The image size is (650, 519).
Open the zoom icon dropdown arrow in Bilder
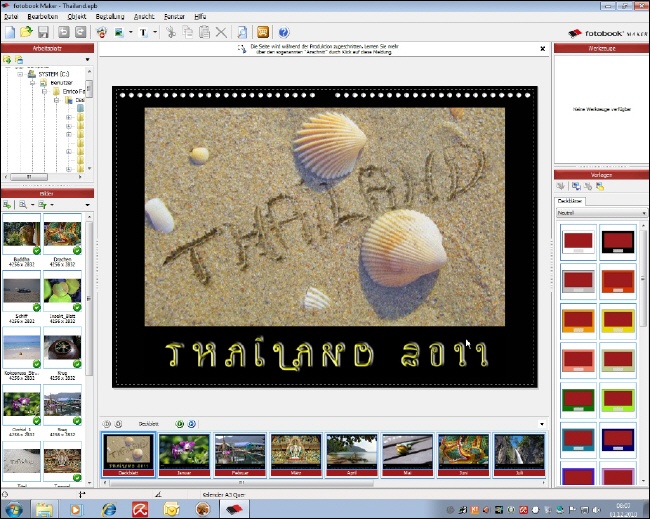[x=32, y=205]
